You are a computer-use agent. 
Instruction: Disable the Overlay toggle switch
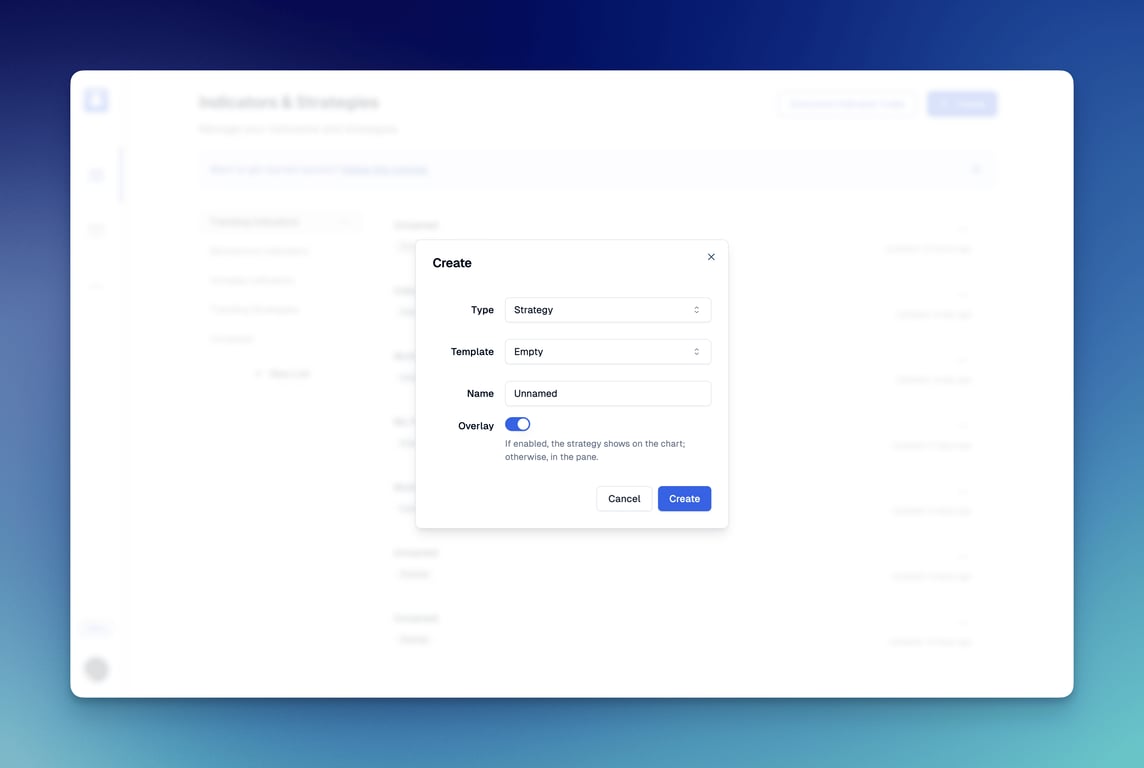[517, 425]
